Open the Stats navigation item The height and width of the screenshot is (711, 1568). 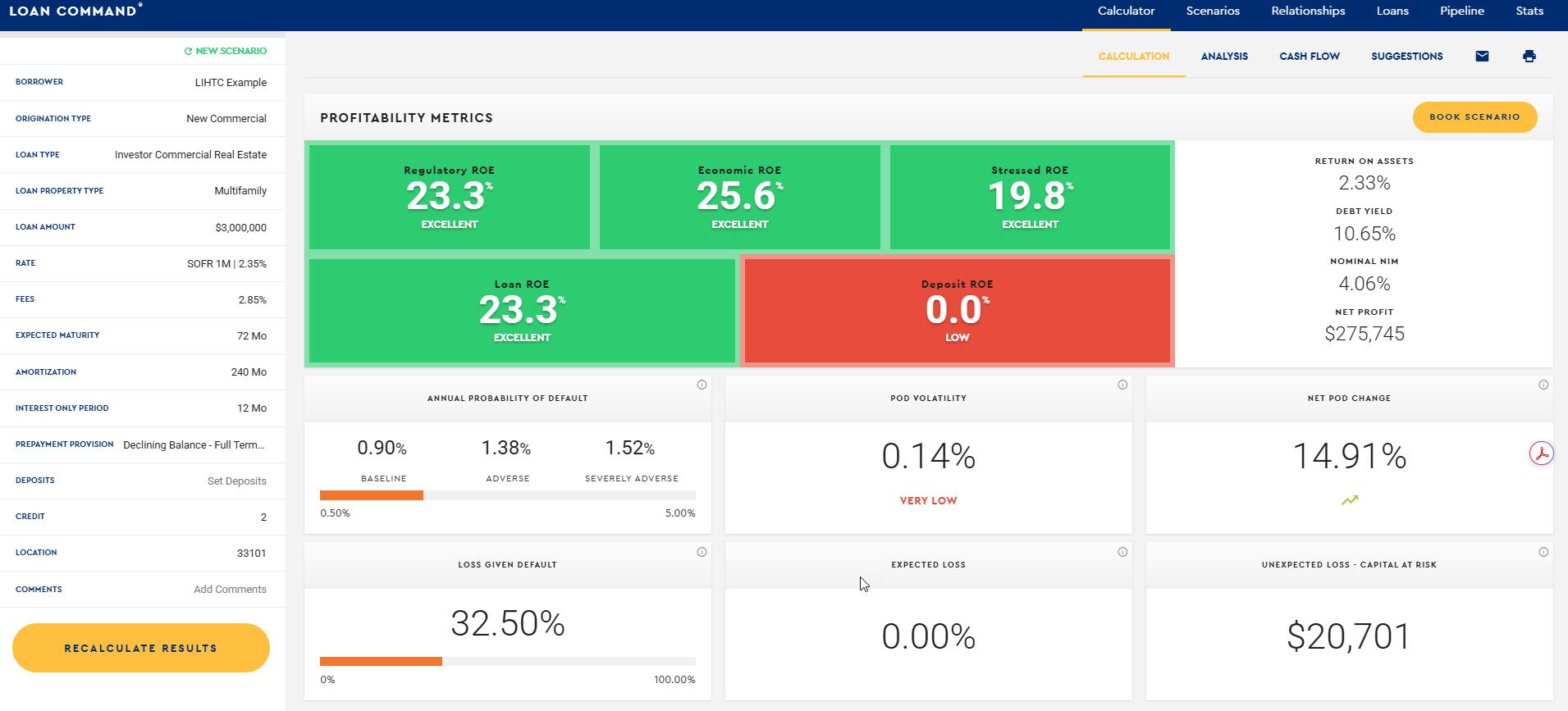(1529, 11)
